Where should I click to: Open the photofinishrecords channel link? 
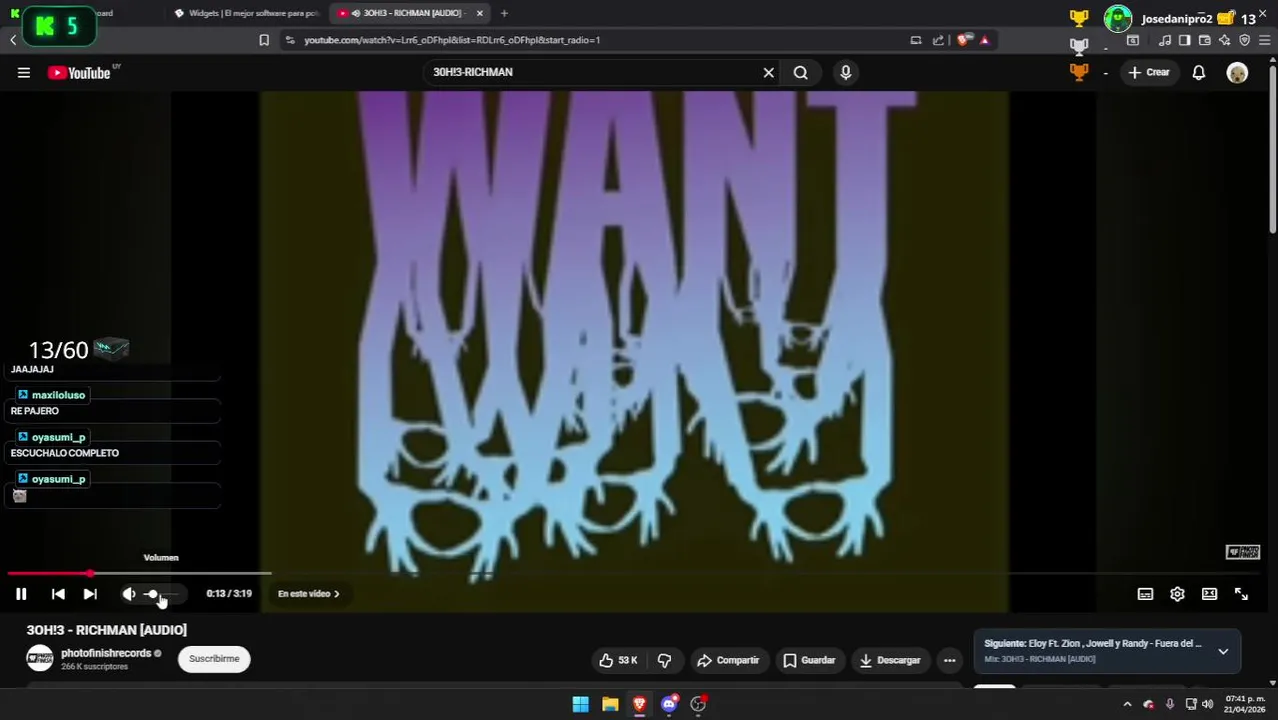point(106,653)
